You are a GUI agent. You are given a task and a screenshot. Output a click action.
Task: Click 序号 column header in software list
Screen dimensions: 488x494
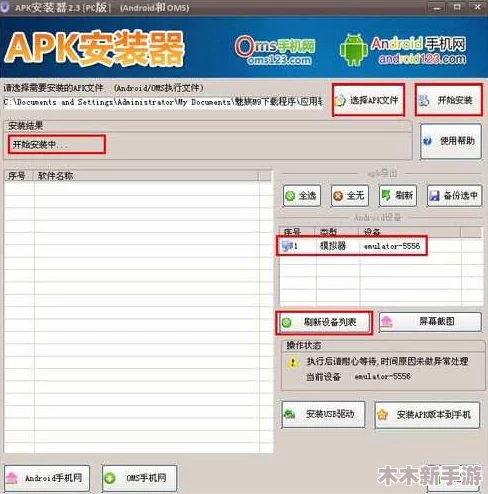[17, 176]
